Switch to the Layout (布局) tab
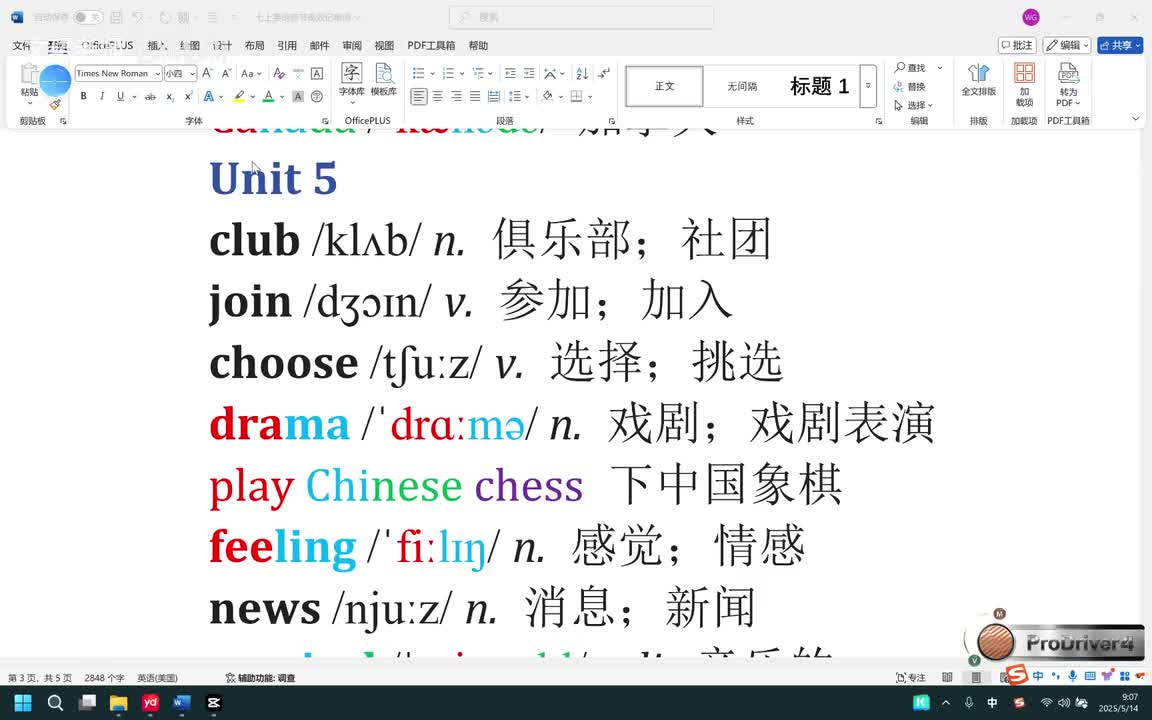This screenshot has width=1152, height=720. click(254, 46)
